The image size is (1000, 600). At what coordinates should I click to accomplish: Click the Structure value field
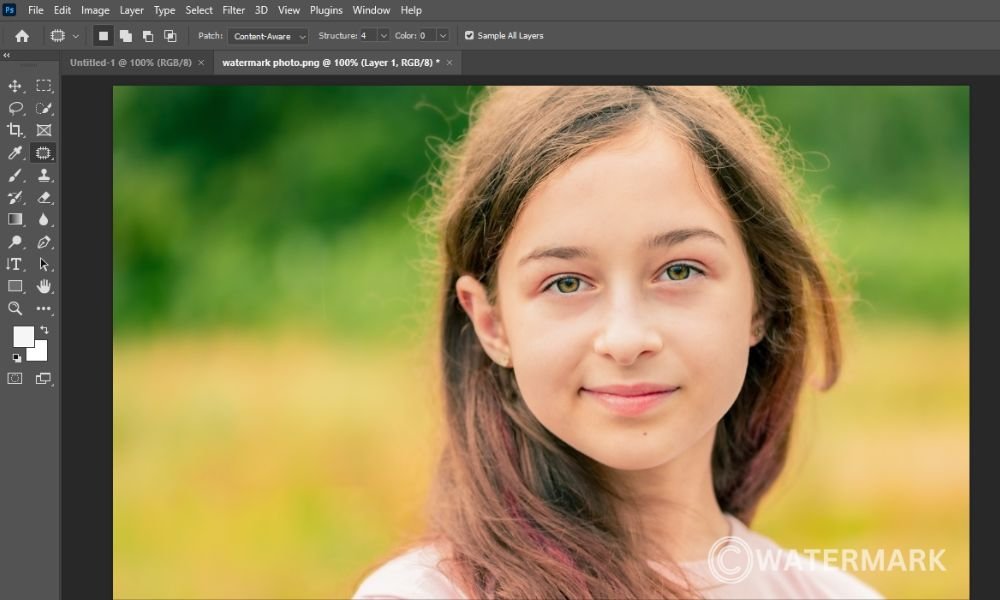click(367, 36)
